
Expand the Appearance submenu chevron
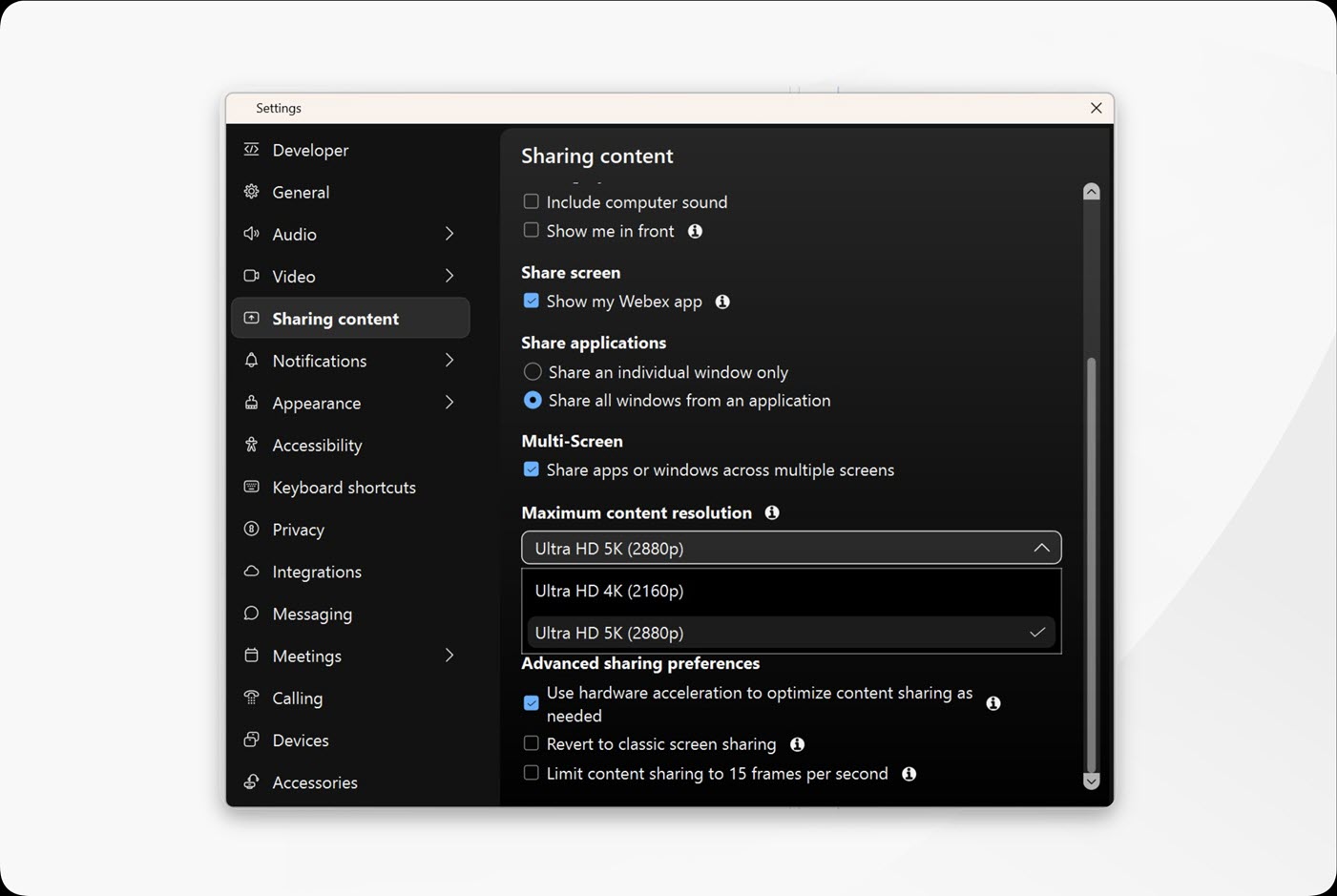tap(449, 403)
